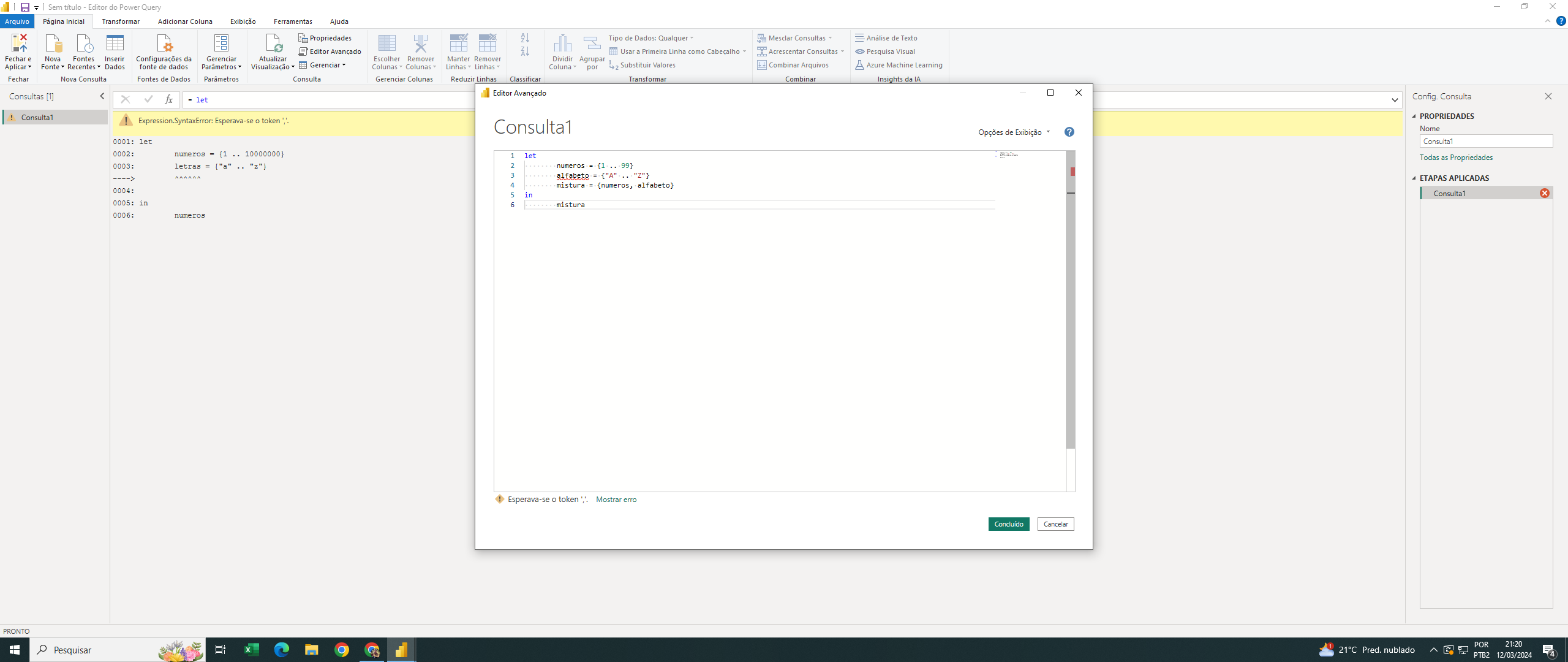Click Remover Colunas icon
Screen dimensions: 1568x662
coord(421,44)
